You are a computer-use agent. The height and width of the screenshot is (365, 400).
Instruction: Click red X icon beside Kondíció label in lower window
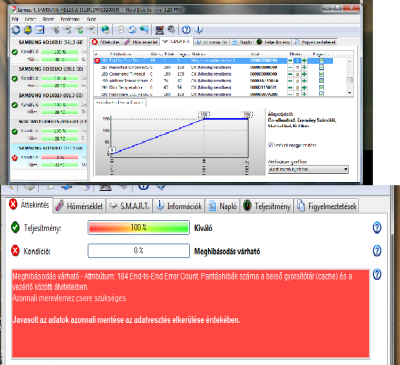[x=15, y=251]
